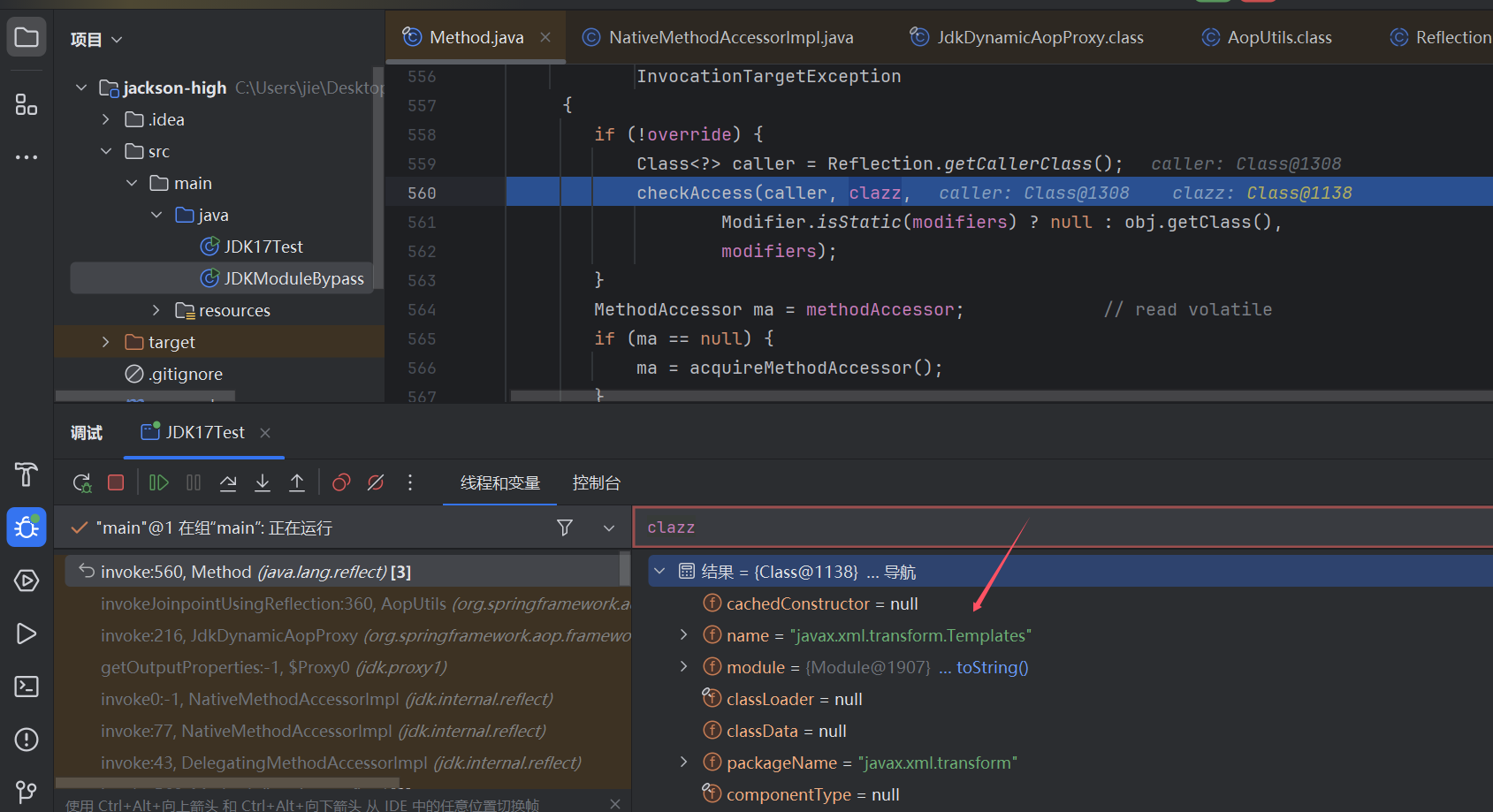Close the Method.java tab
1493x812 pixels.
click(x=545, y=37)
